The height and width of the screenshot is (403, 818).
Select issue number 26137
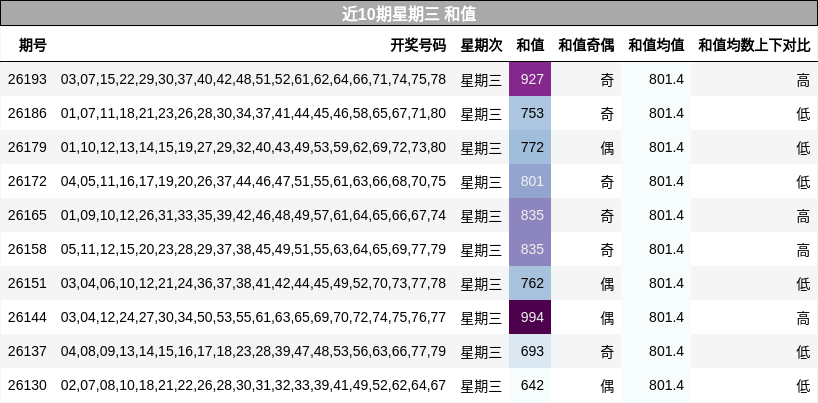27,351
